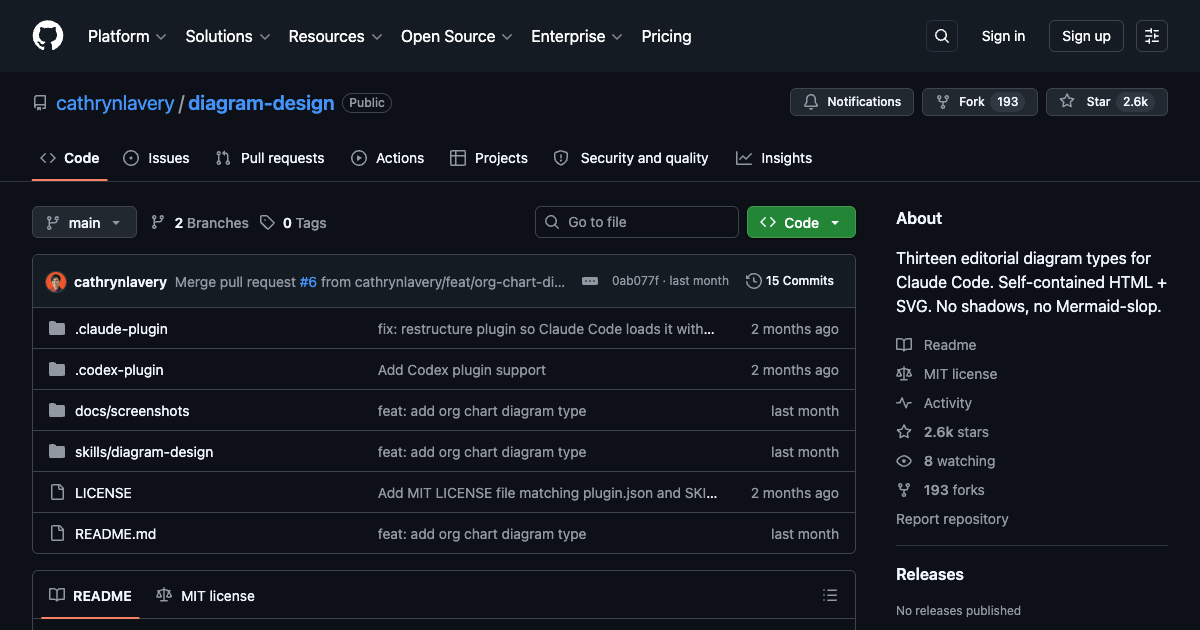
Task: Click the Notifications bell button
Action: tap(852, 102)
